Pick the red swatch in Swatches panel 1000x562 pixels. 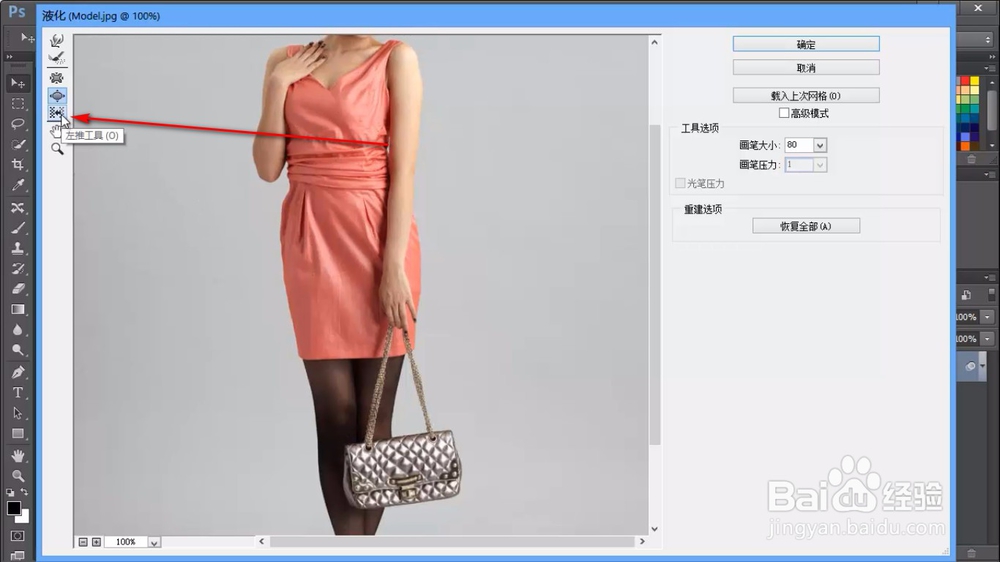point(965,81)
